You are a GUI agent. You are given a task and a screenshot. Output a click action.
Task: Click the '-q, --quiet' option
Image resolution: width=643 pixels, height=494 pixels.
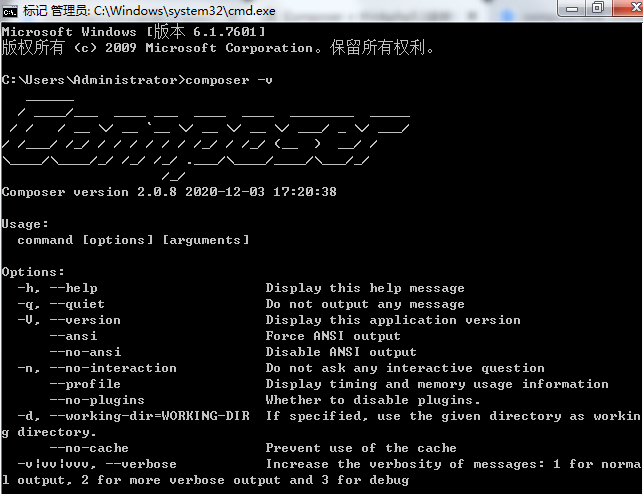point(61,304)
